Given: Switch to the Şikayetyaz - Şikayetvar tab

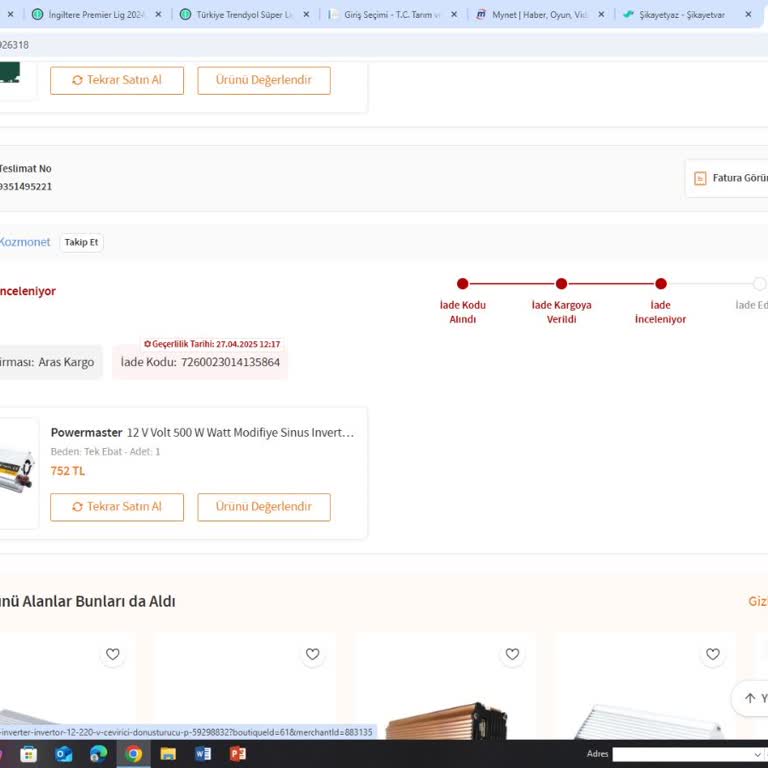Looking at the screenshot, I should click(681, 15).
